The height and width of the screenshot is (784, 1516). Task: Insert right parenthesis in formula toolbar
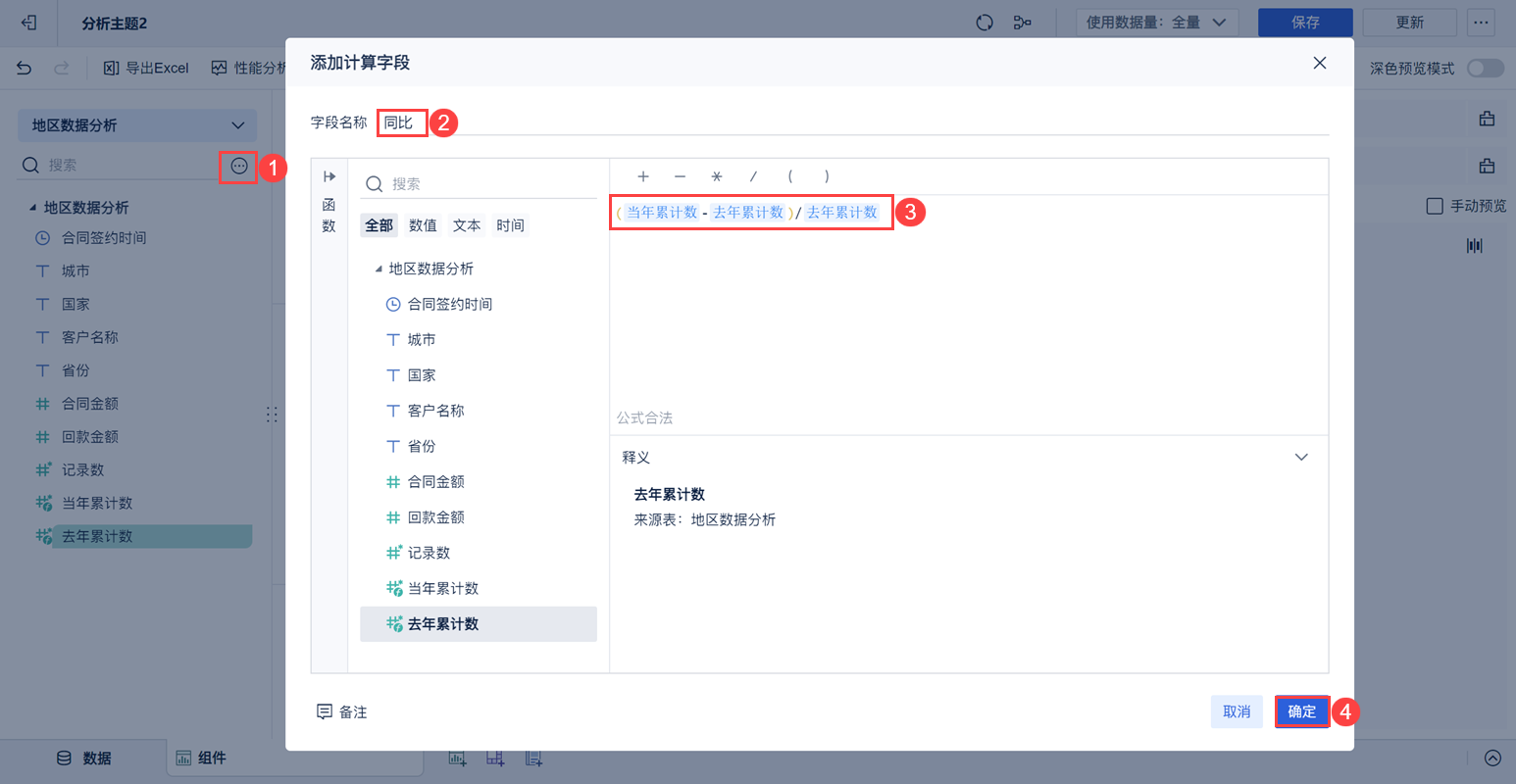pyautogui.click(x=827, y=176)
